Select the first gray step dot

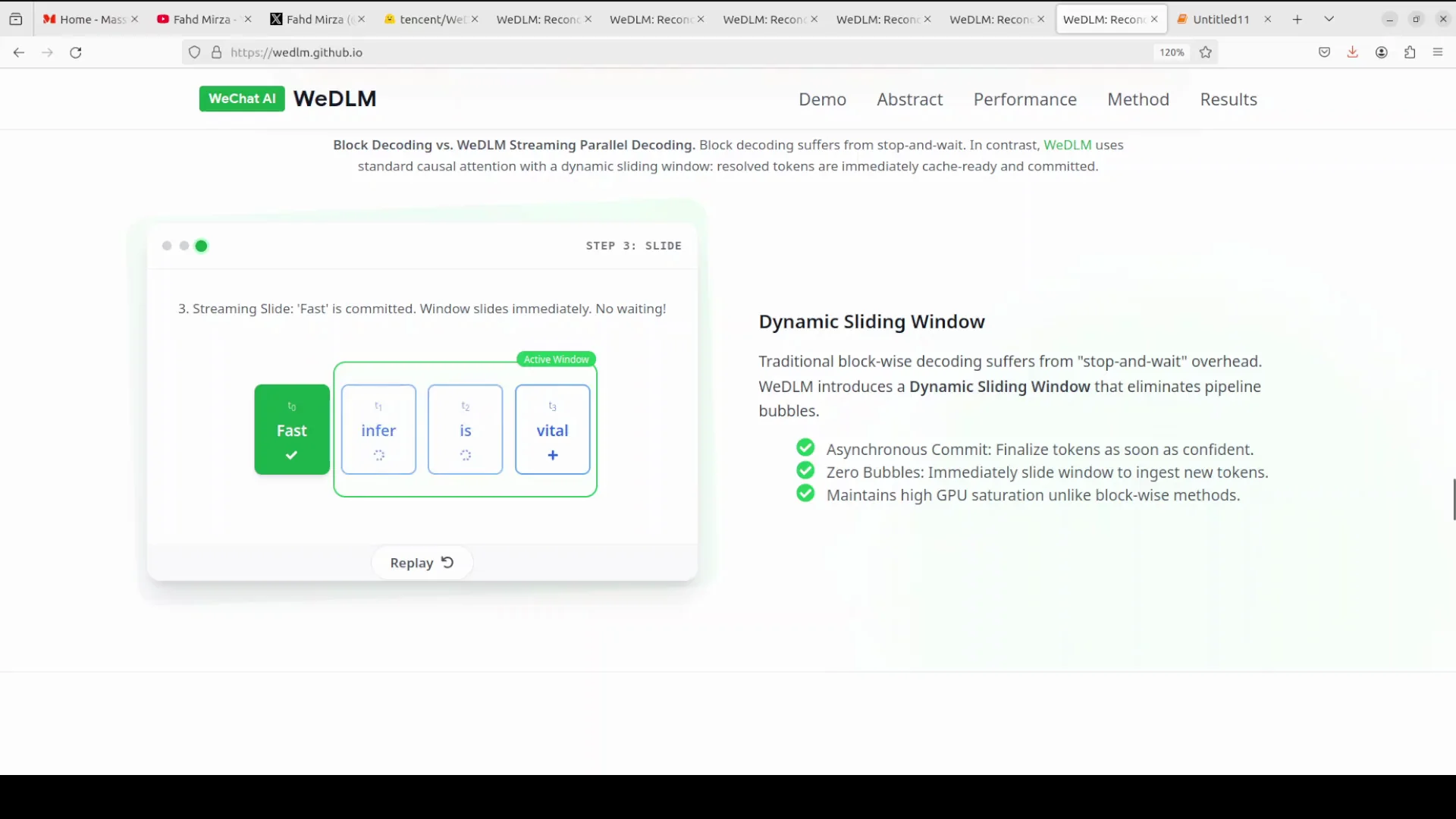pos(167,246)
